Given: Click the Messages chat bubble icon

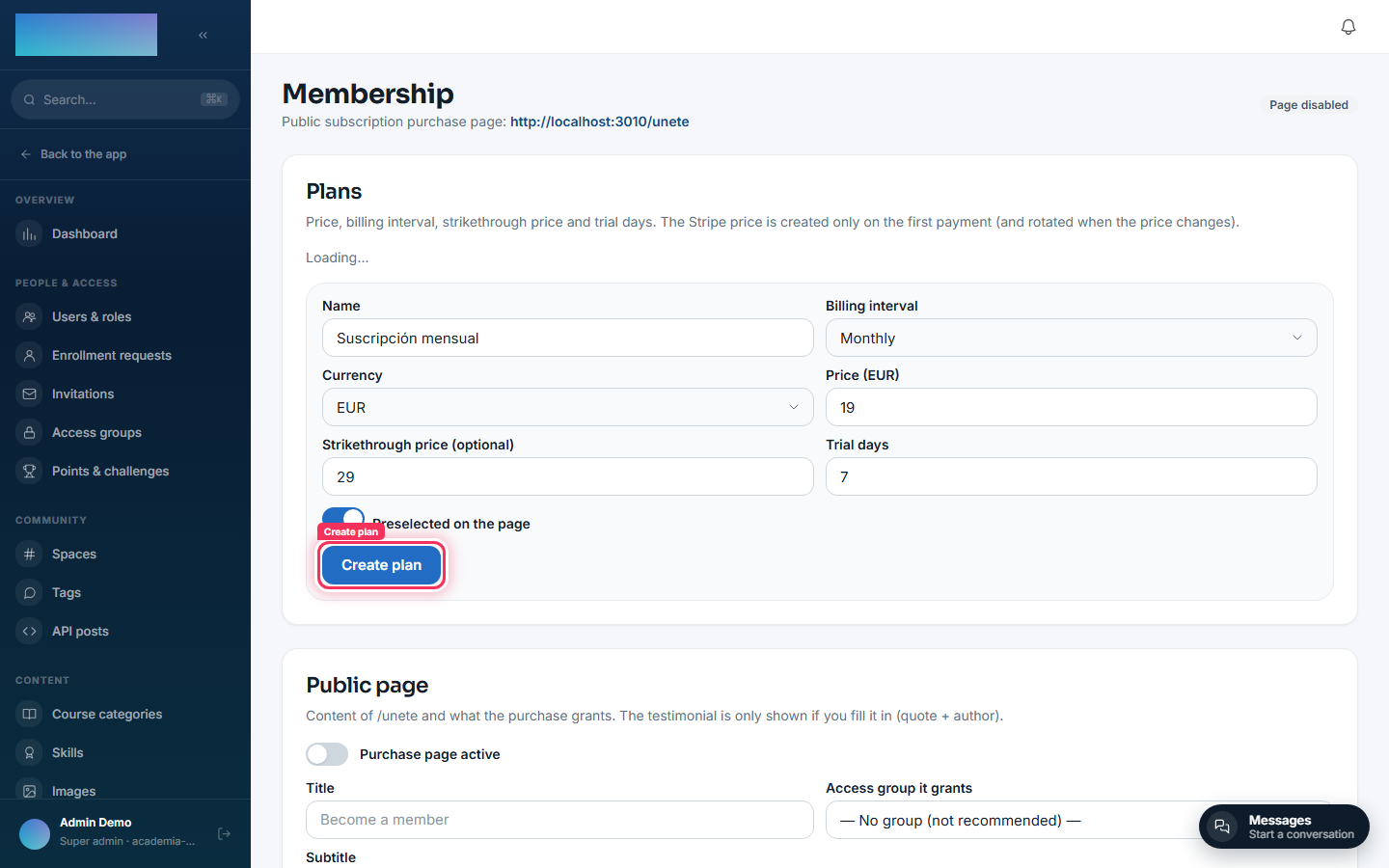Looking at the screenshot, I should point(1222,827).
